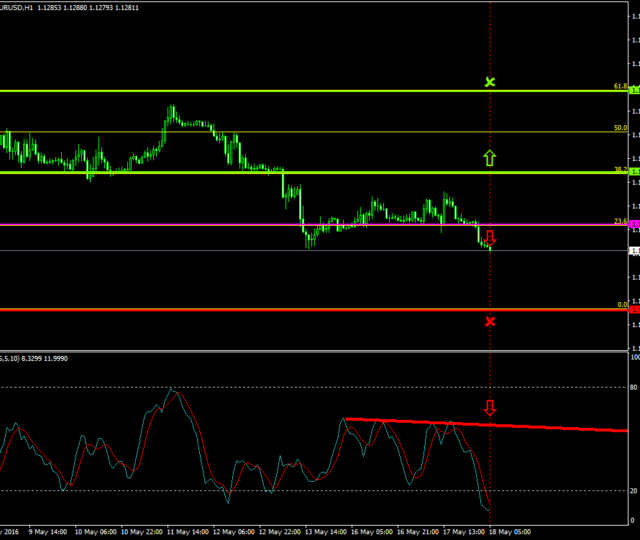Select the red down arrow in the oscillator panel

[x=490, y=407]
